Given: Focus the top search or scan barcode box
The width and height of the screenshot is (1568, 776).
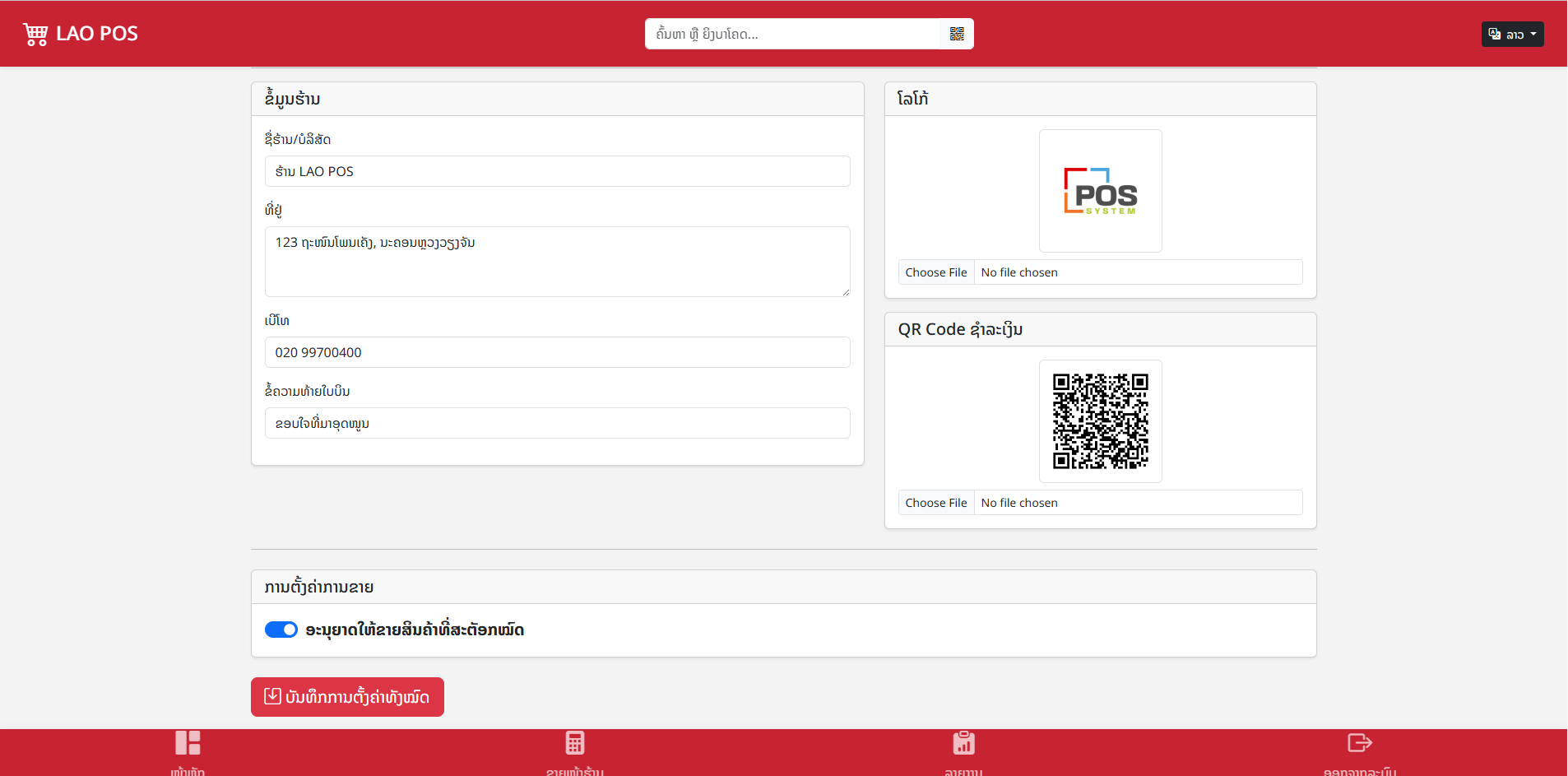Looking at the screenshot, I should tap(792, 34).
